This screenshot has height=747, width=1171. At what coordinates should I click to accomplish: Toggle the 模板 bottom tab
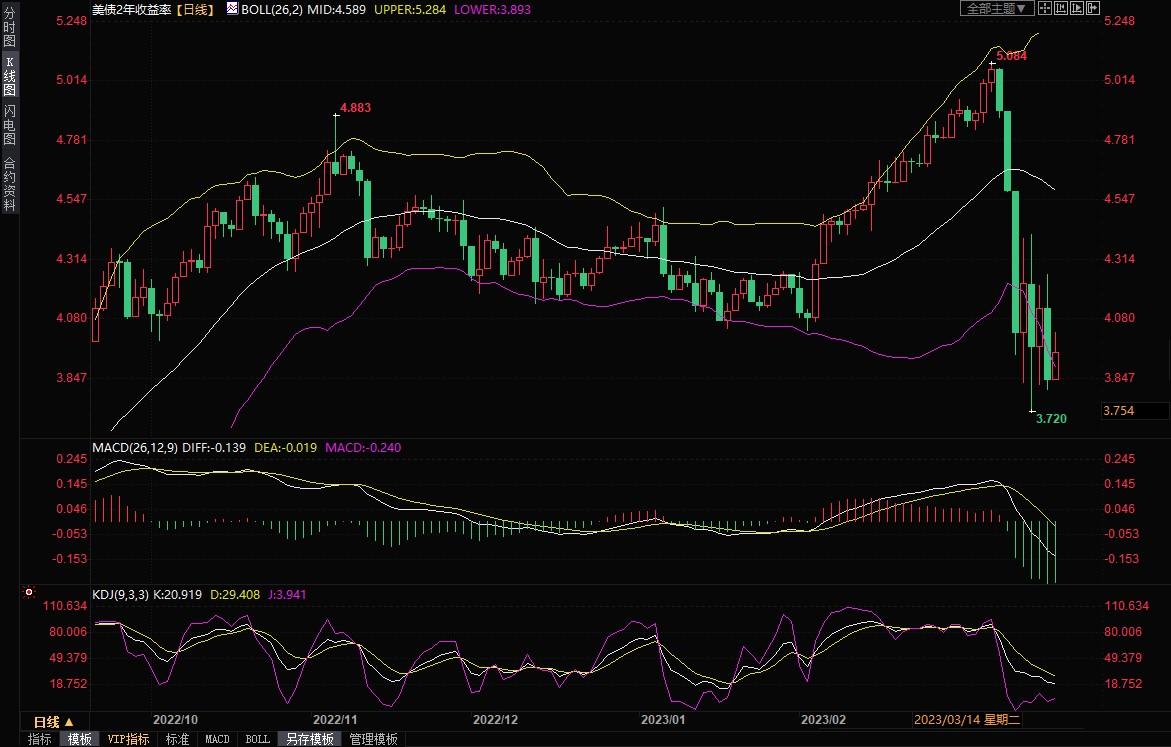coord(80,739)
